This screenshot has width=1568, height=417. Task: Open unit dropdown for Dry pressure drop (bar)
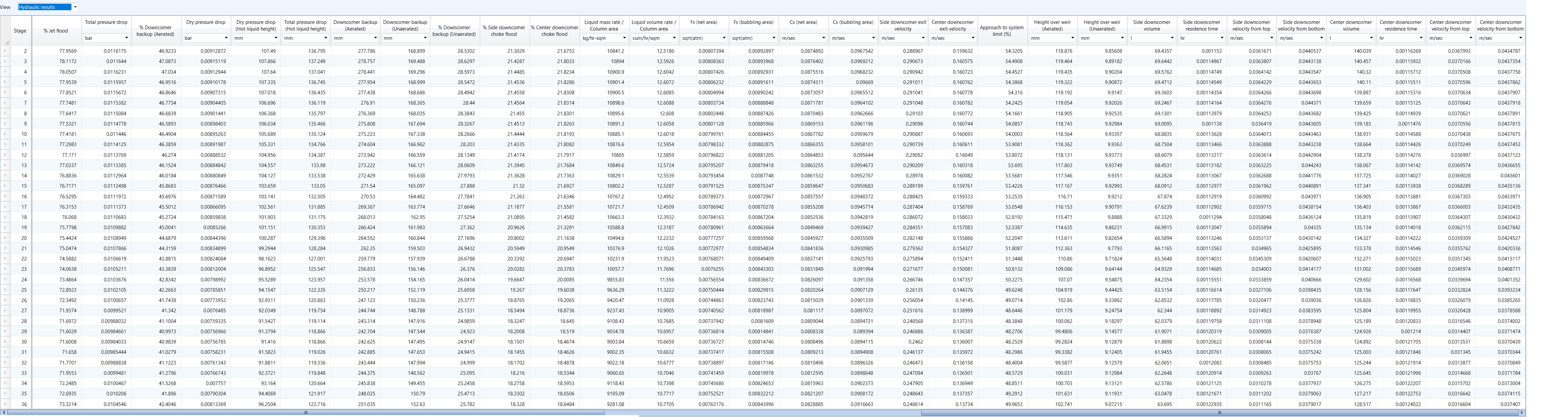(x=206, y=38)
